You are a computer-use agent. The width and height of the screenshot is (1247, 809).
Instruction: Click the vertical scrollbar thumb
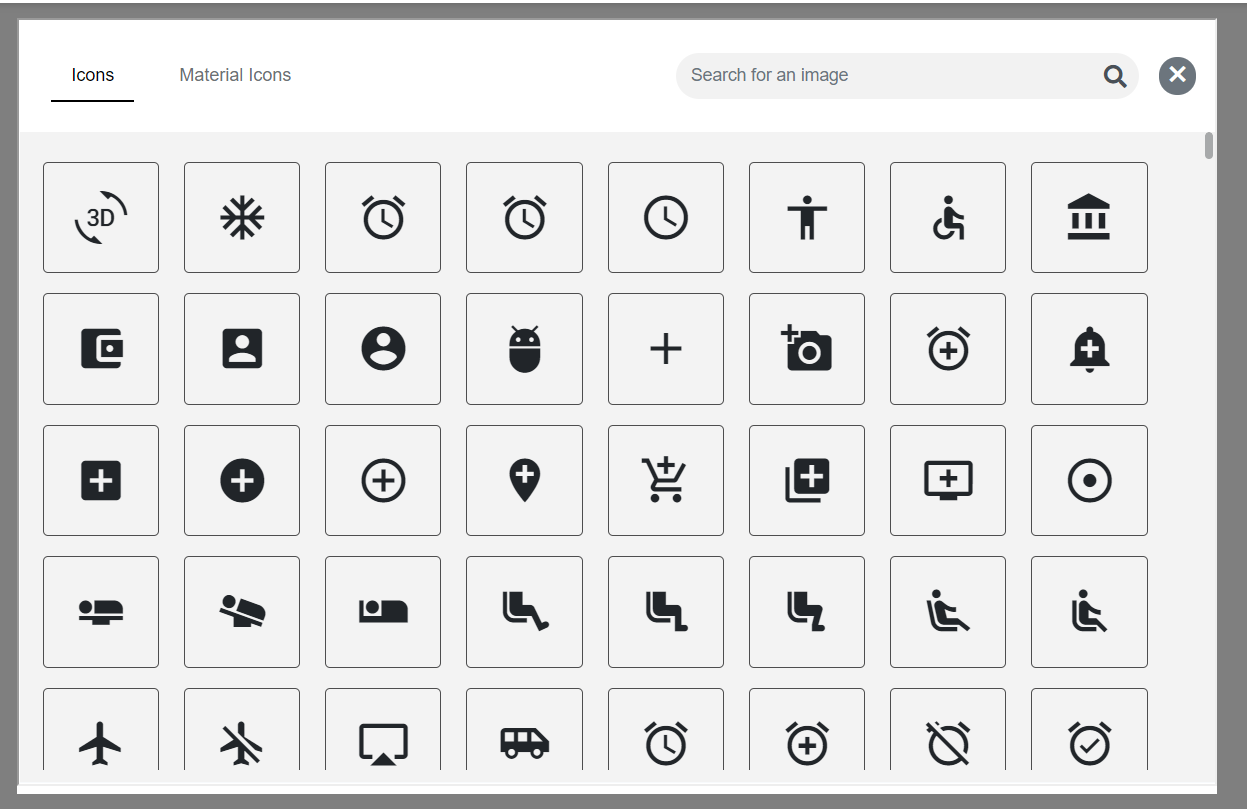(1209, 145)
